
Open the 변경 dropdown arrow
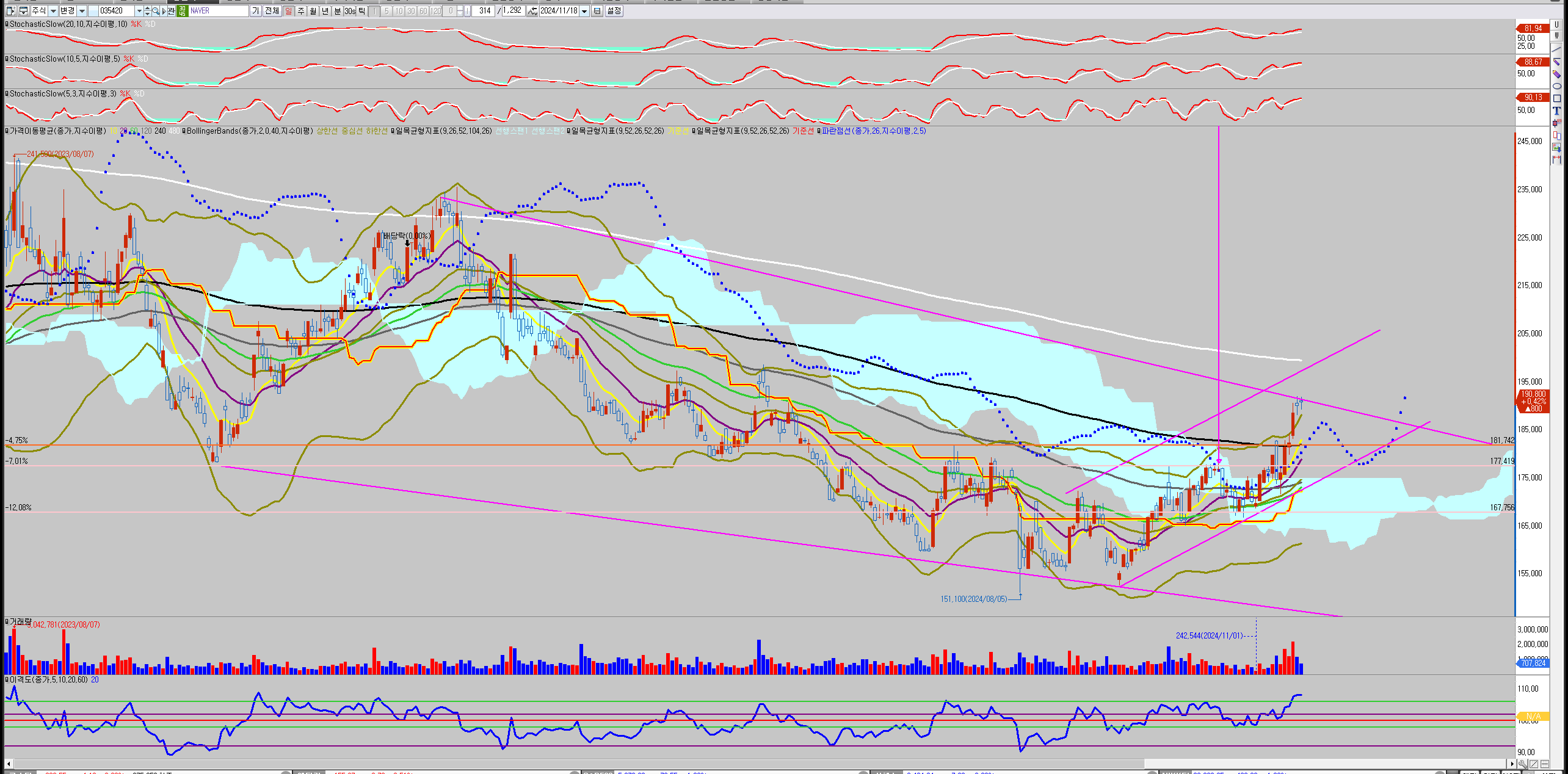click(x=82, y=11)
